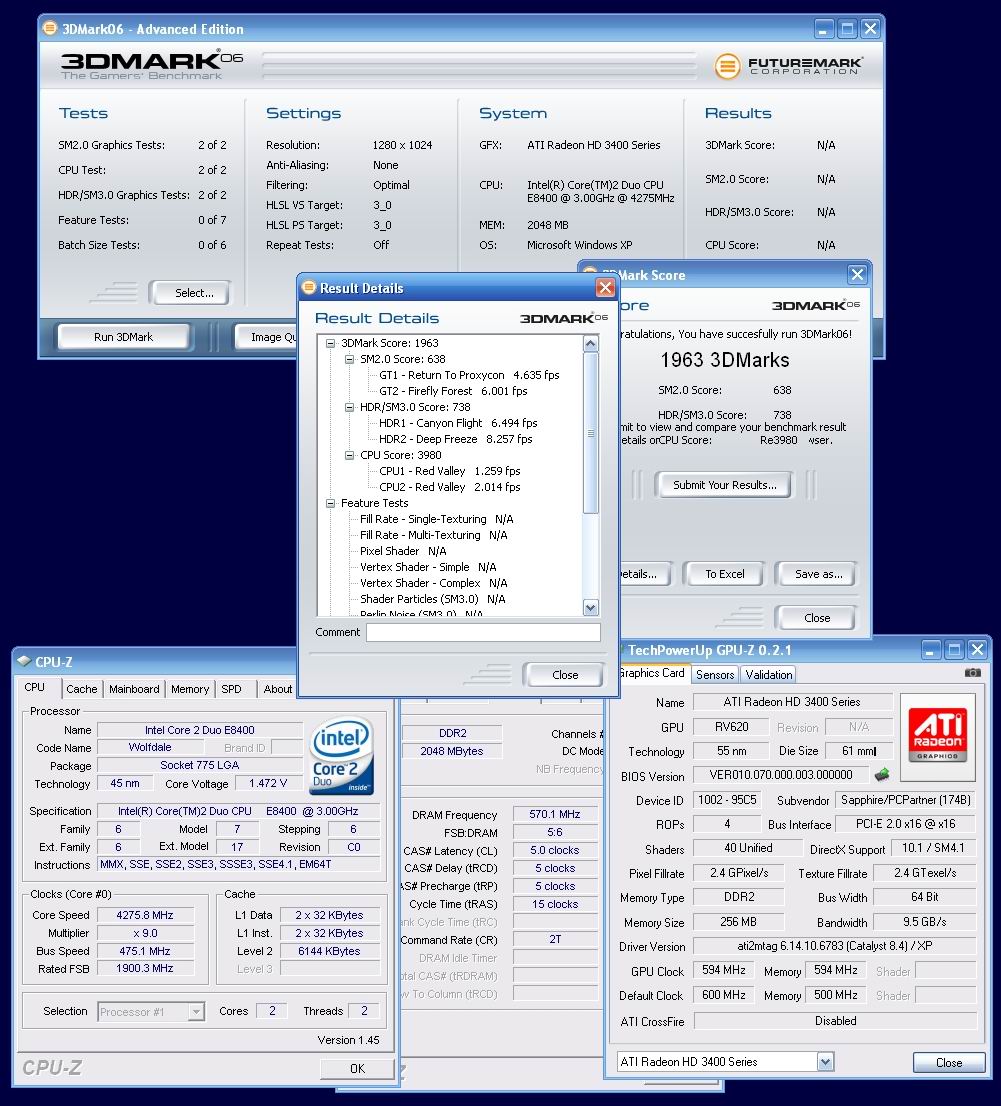Image resolution: width=1001 pixels, height=1106 pixels.
Task: Click the CPU-Z title bar icon
Action: point(25,662)
